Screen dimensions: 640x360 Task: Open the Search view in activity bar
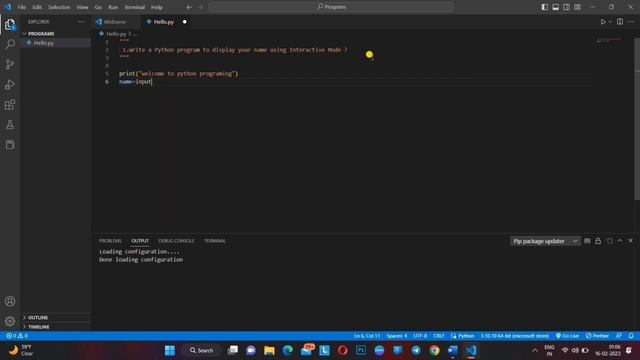(10, 44)
